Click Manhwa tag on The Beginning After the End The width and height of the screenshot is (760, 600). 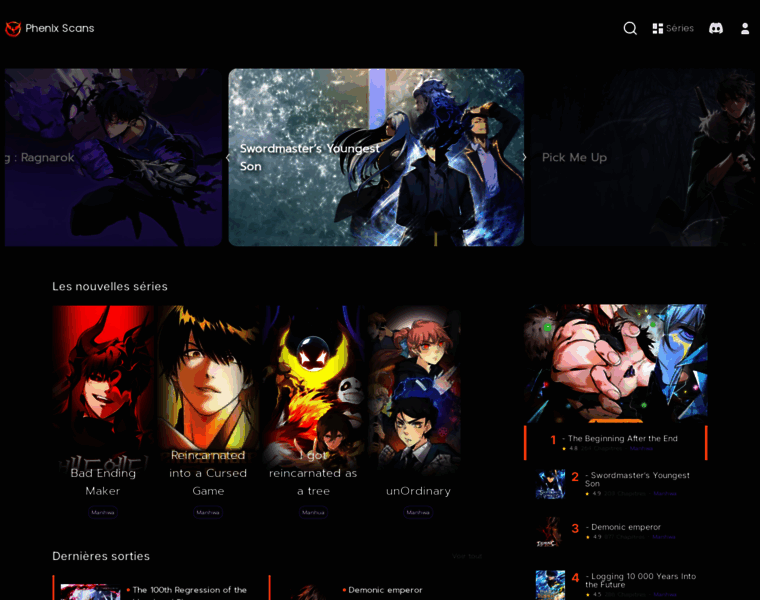pyautogui.click(x=641, y=449)
